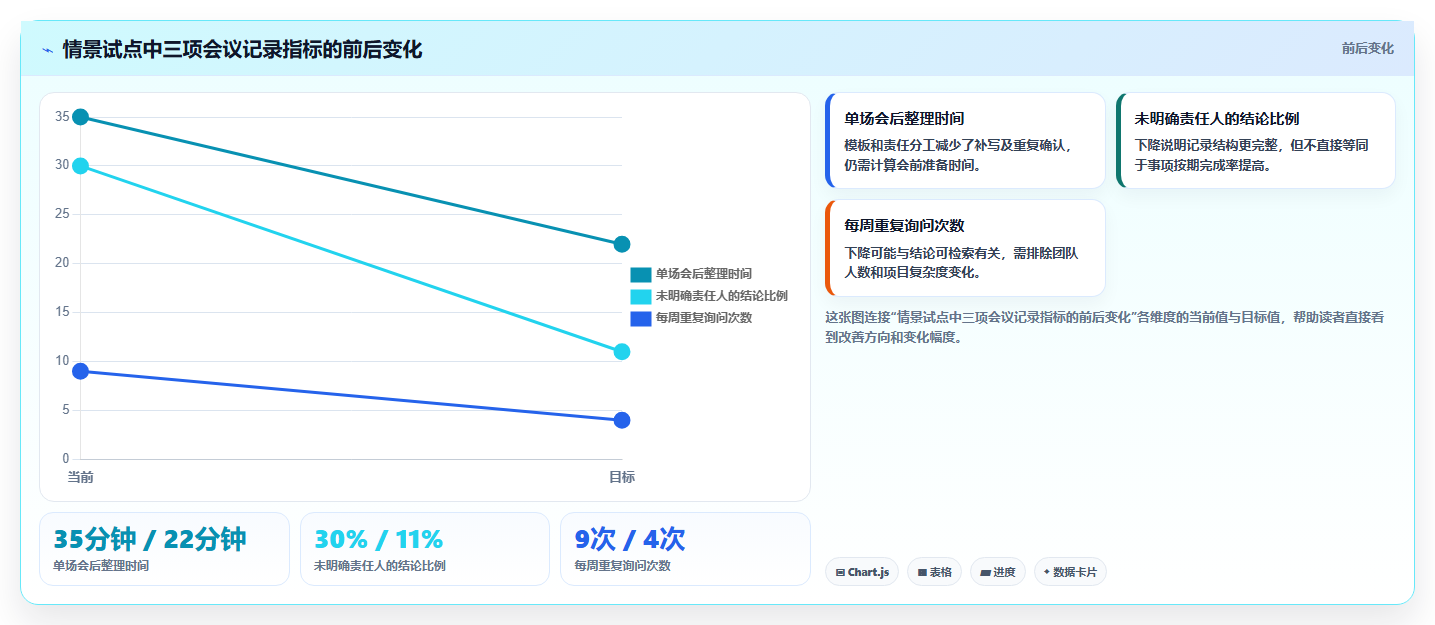The height and width of the screenshot is (625, 1435).
Task: Click the icon inside 表格 chip
Action: pos(922,573)
